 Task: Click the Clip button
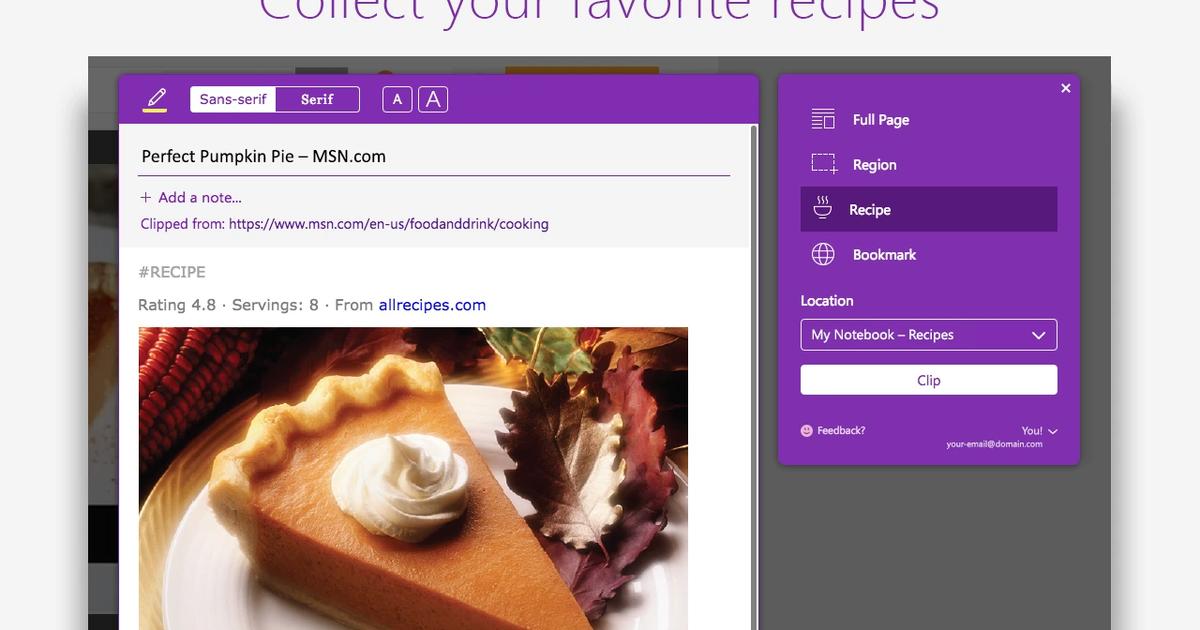tap(929, 380)
